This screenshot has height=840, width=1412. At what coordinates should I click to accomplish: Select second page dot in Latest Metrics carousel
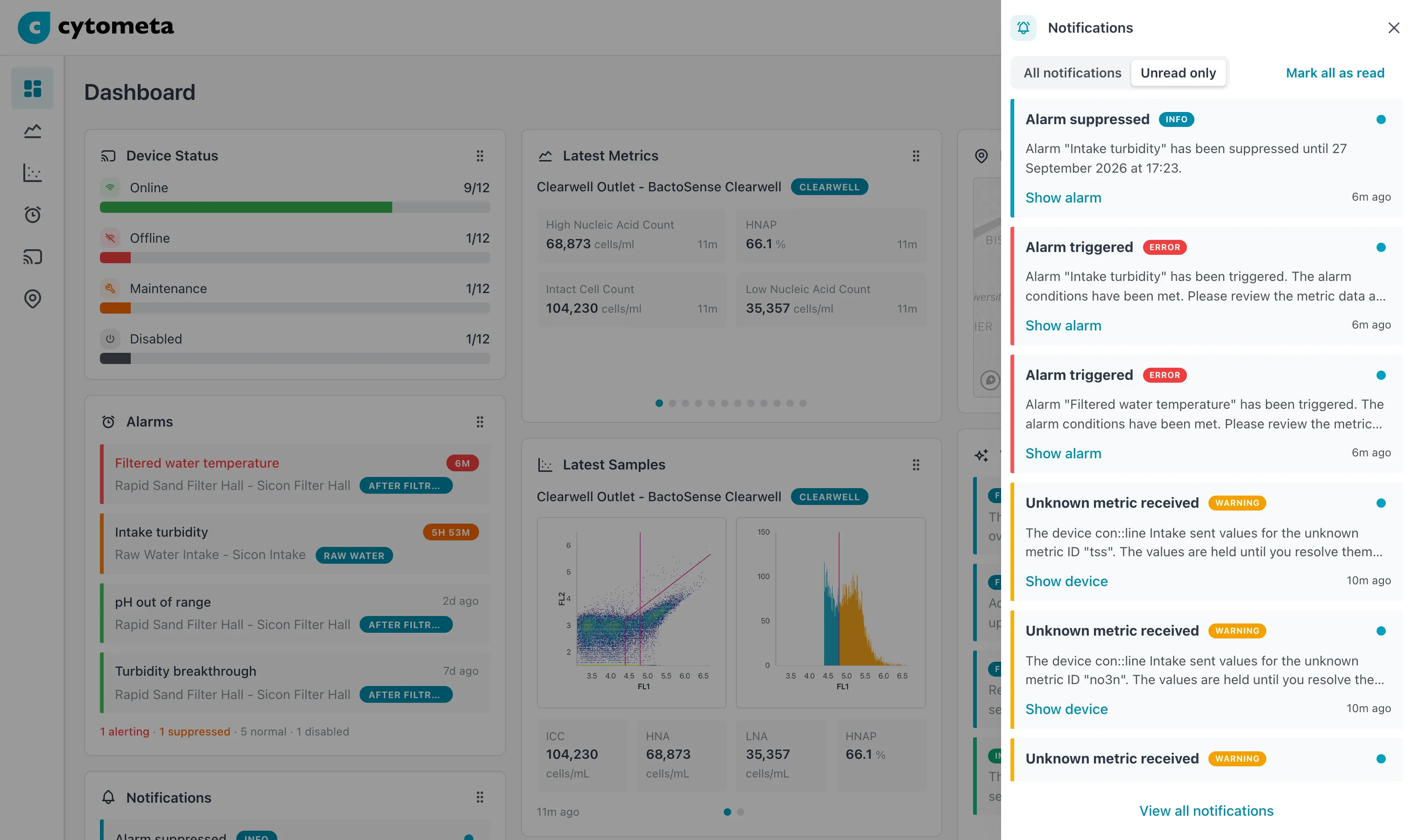[x=672, y=403]
